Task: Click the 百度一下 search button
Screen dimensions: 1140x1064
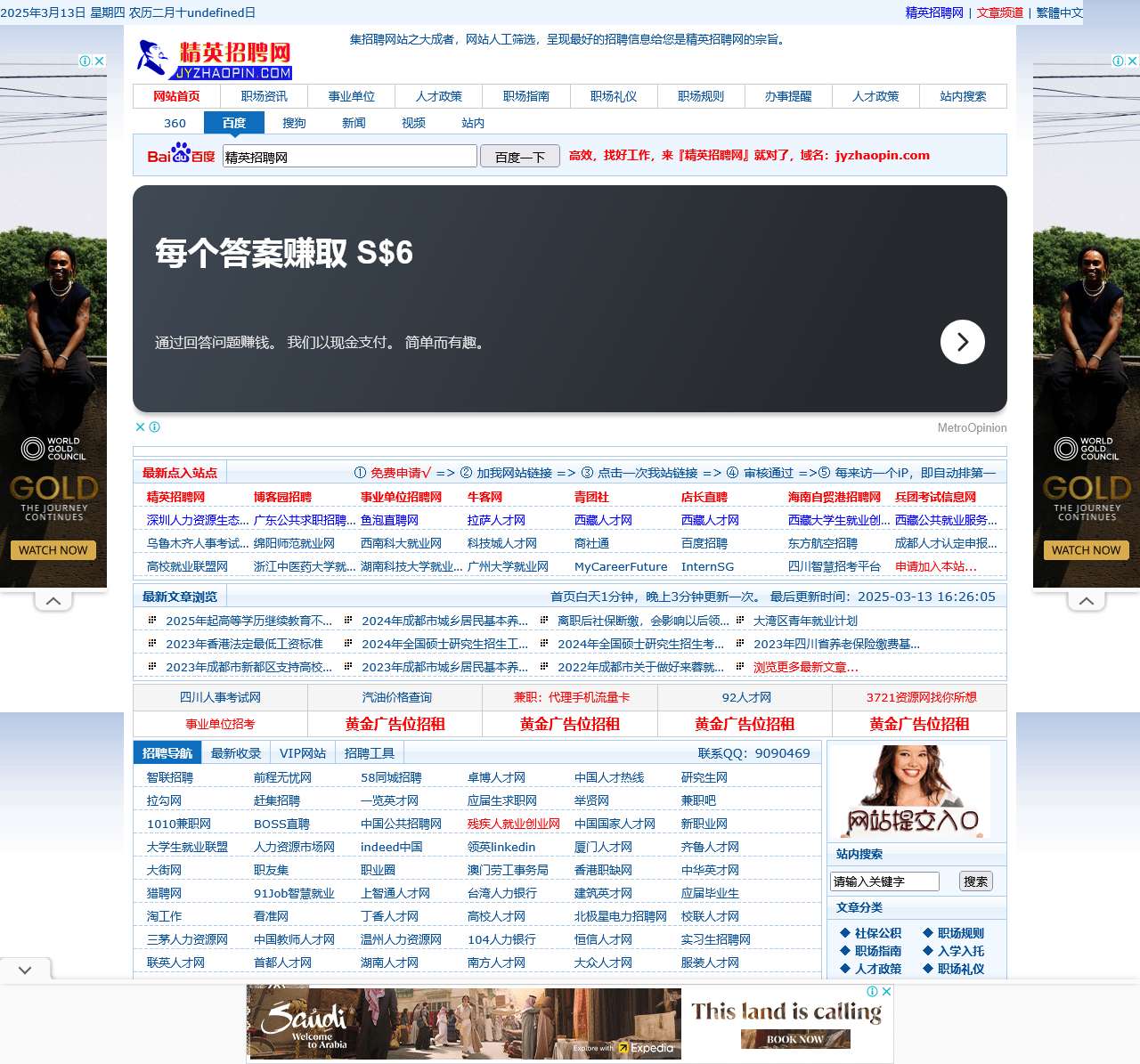Action: tap(520, 157)
